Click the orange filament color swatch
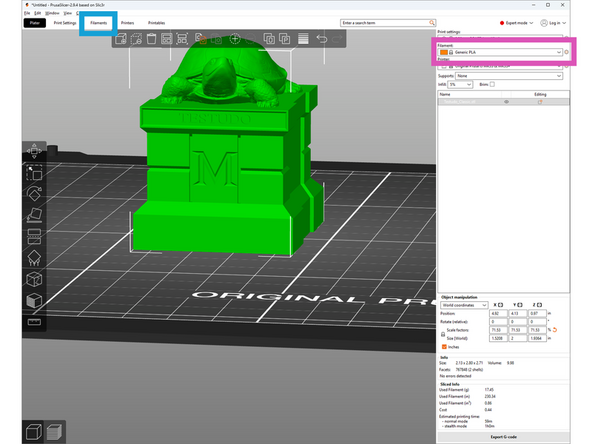This screenshot has width=592, height=444. (444, 52)
